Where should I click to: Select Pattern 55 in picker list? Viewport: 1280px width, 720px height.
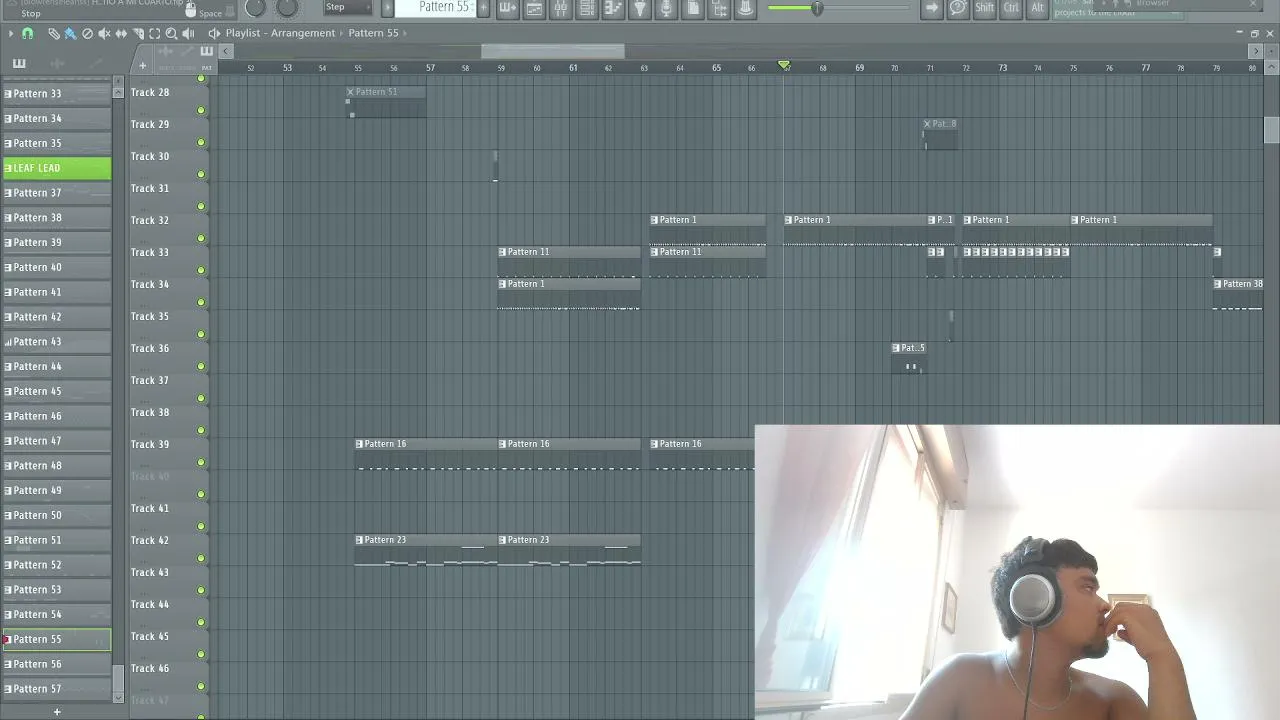(x=57, y=639)
